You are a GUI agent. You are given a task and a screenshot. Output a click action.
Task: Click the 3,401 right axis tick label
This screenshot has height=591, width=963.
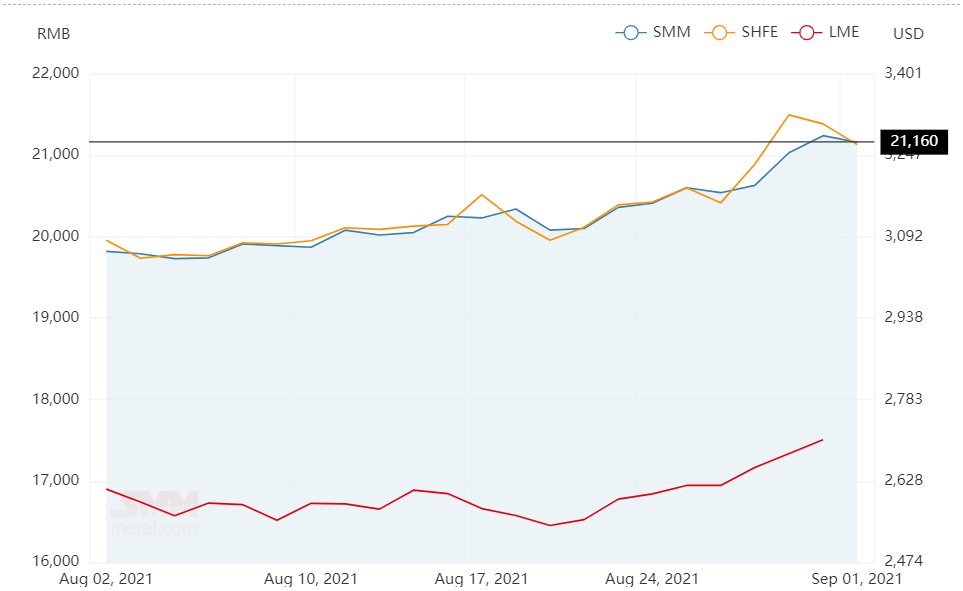[903, 73]
